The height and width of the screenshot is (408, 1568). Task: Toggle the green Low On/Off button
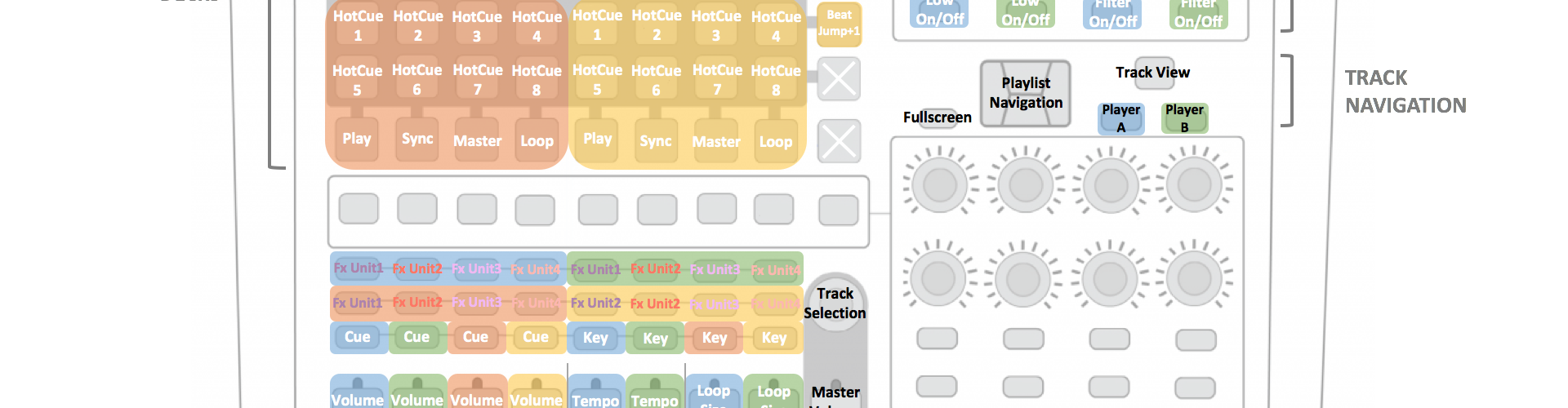(x=1026, y=13)
